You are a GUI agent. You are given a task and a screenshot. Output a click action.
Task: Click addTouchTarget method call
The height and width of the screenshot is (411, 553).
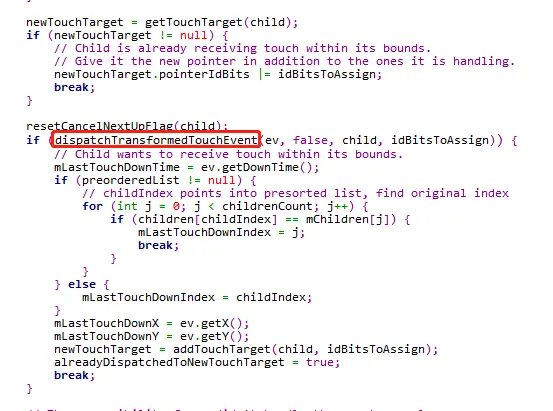click(221, 349)
